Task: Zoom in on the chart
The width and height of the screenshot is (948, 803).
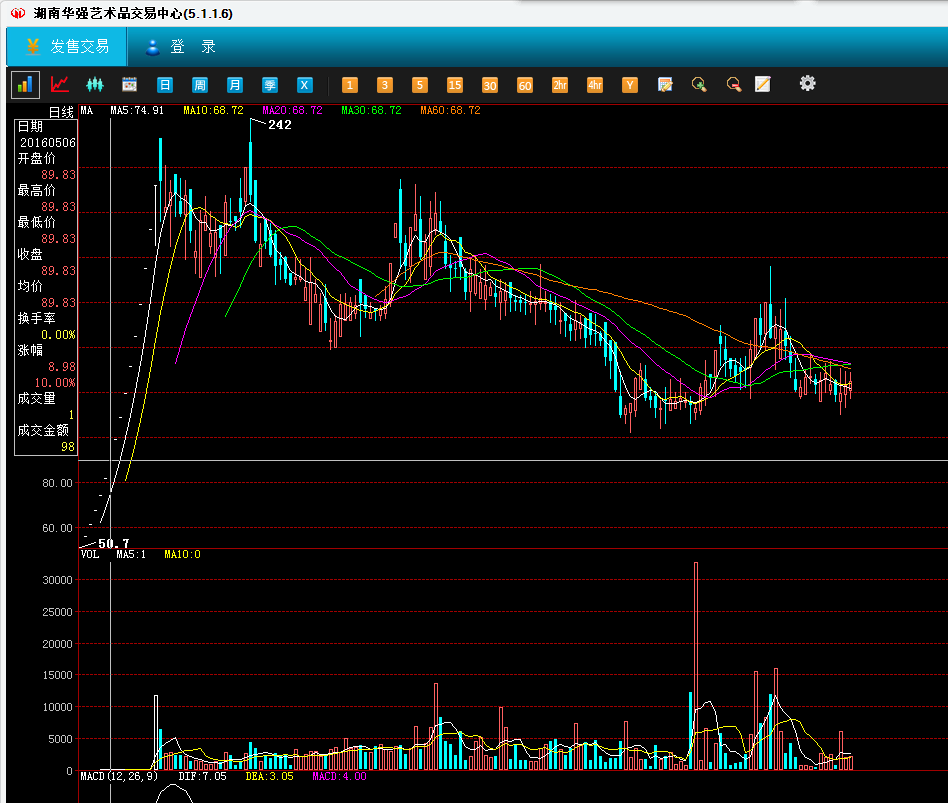Action: click(x=700, y=85)
